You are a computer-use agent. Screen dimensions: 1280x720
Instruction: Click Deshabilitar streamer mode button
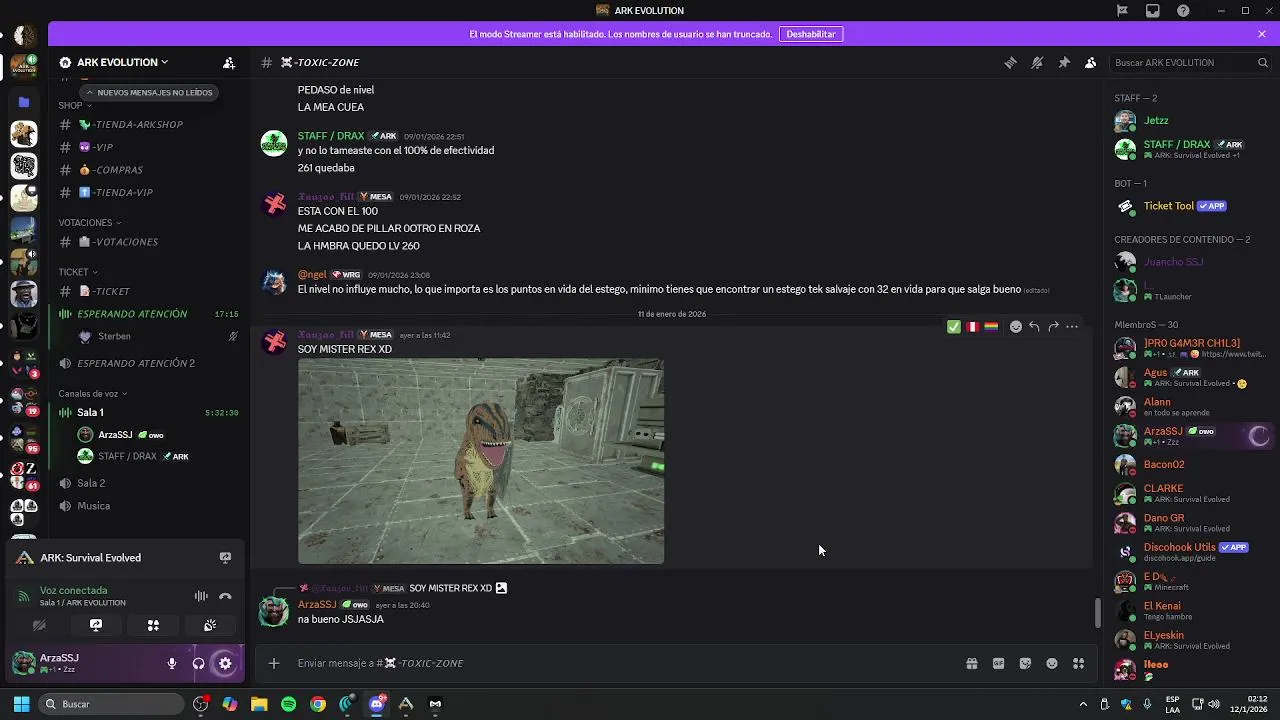(811, 34)
